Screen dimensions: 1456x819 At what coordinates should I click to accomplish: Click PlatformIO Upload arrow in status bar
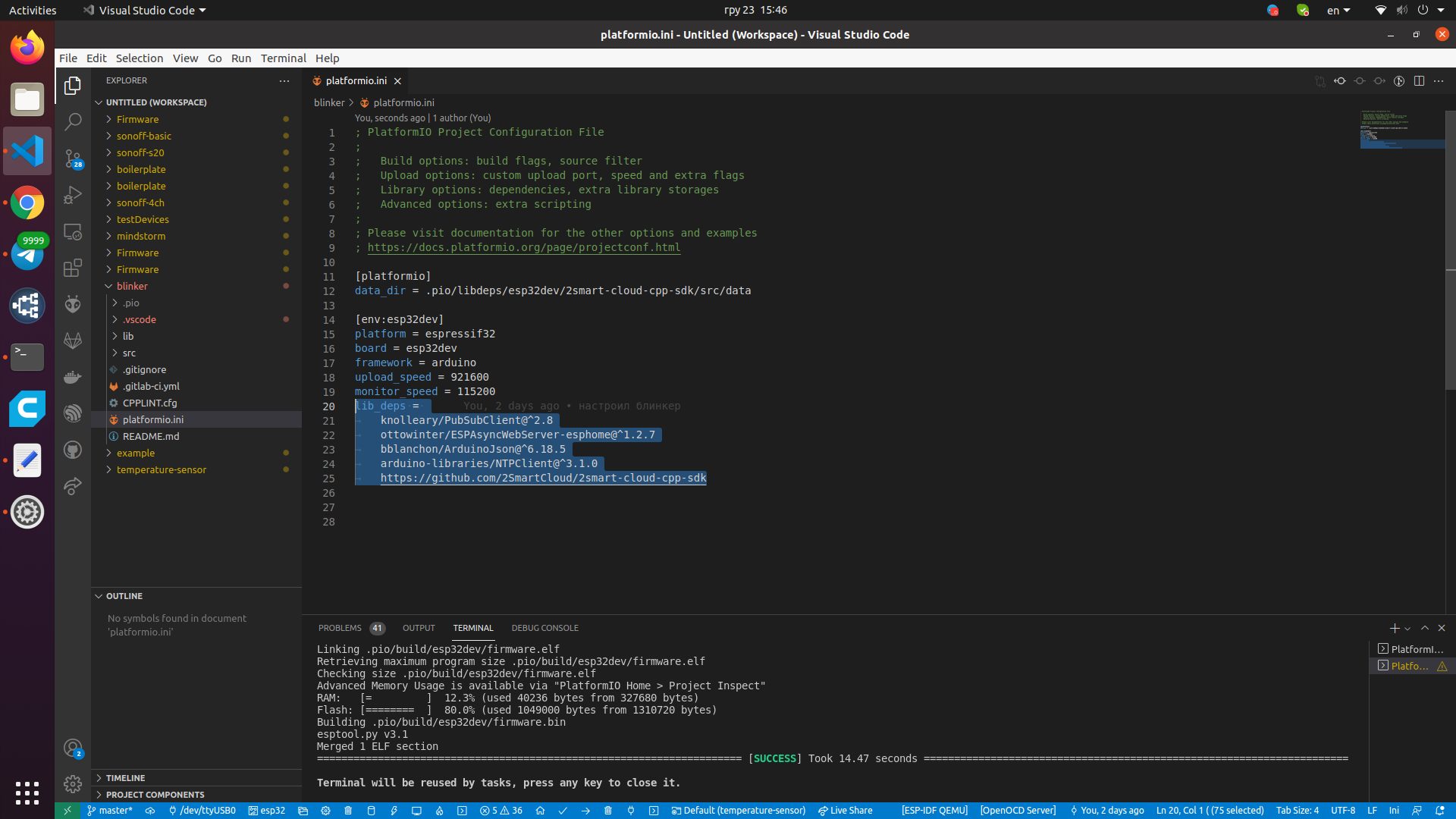(x=585, y=811)
